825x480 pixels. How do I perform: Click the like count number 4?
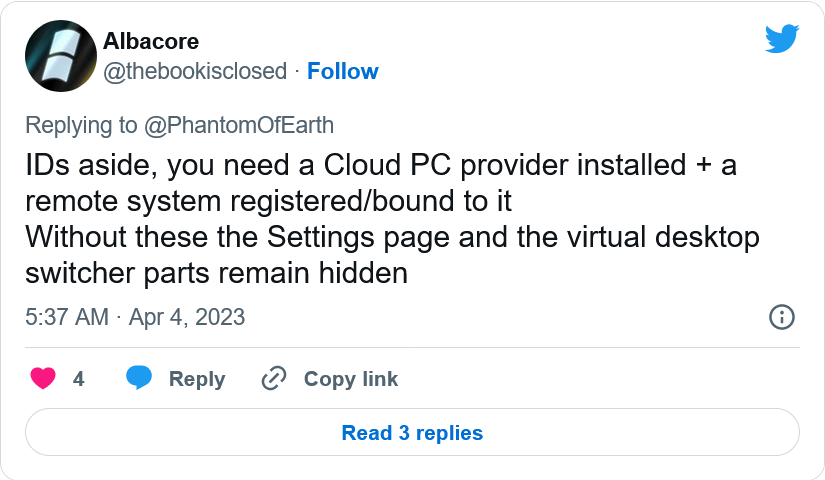click(x=78, y=379)
